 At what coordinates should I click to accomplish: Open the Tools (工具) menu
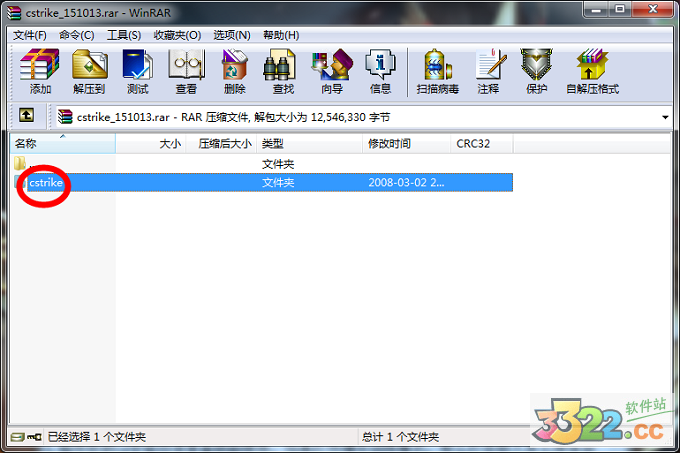(x=124, y=34)
